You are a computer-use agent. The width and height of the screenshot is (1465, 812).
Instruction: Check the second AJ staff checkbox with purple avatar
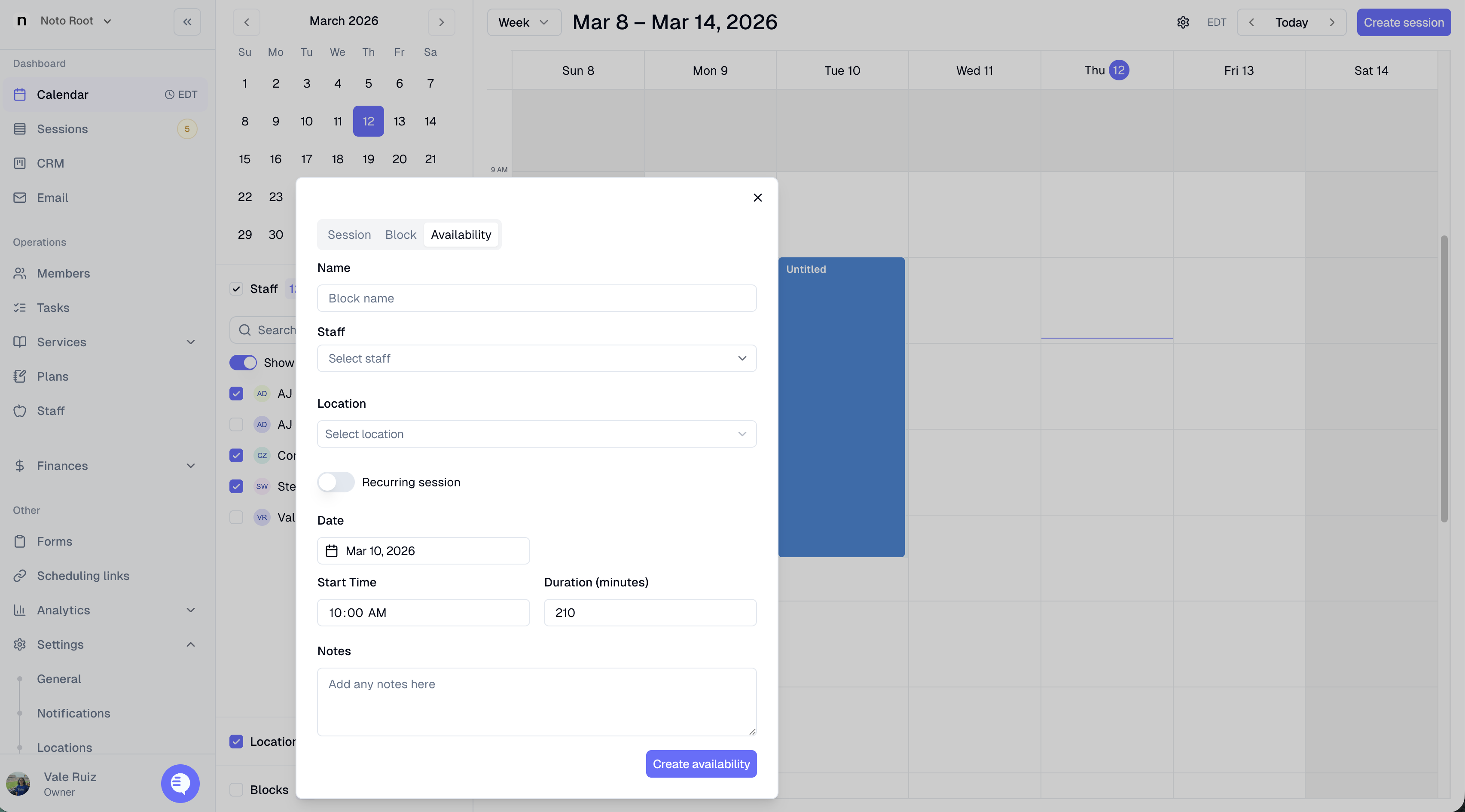[x=236, y=425]
